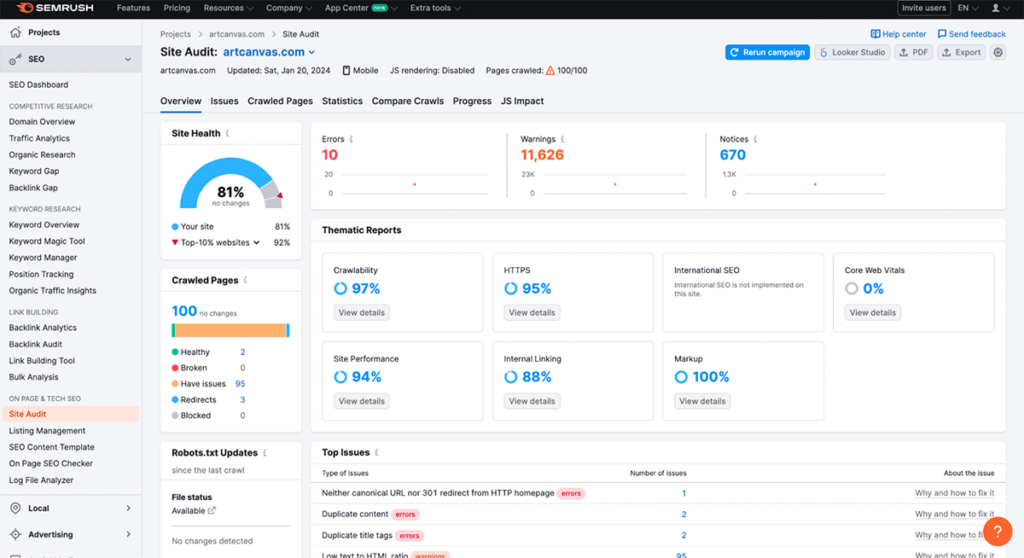Click the Robots.txt Updates info icon
This screenshot has height=558, width=1024.
pos(264,453)
